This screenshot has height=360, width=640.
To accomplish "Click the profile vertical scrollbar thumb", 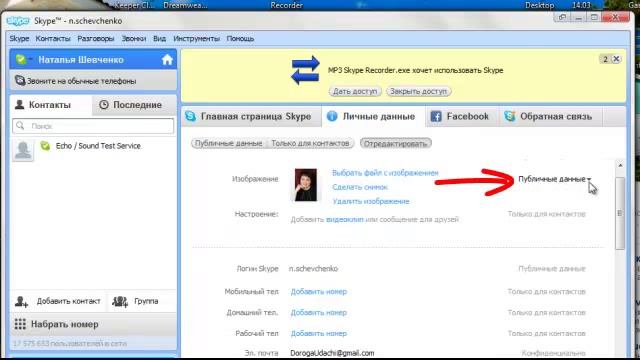I will point(620,213).
